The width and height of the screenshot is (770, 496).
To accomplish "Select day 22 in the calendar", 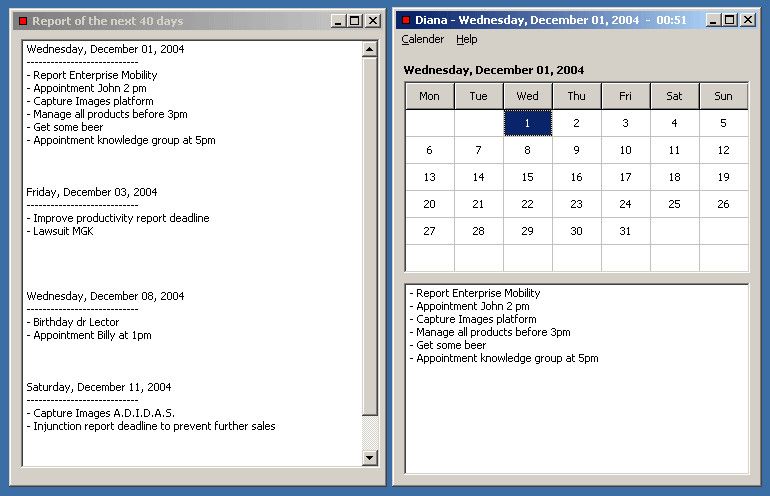I will (x=527, y=204).
